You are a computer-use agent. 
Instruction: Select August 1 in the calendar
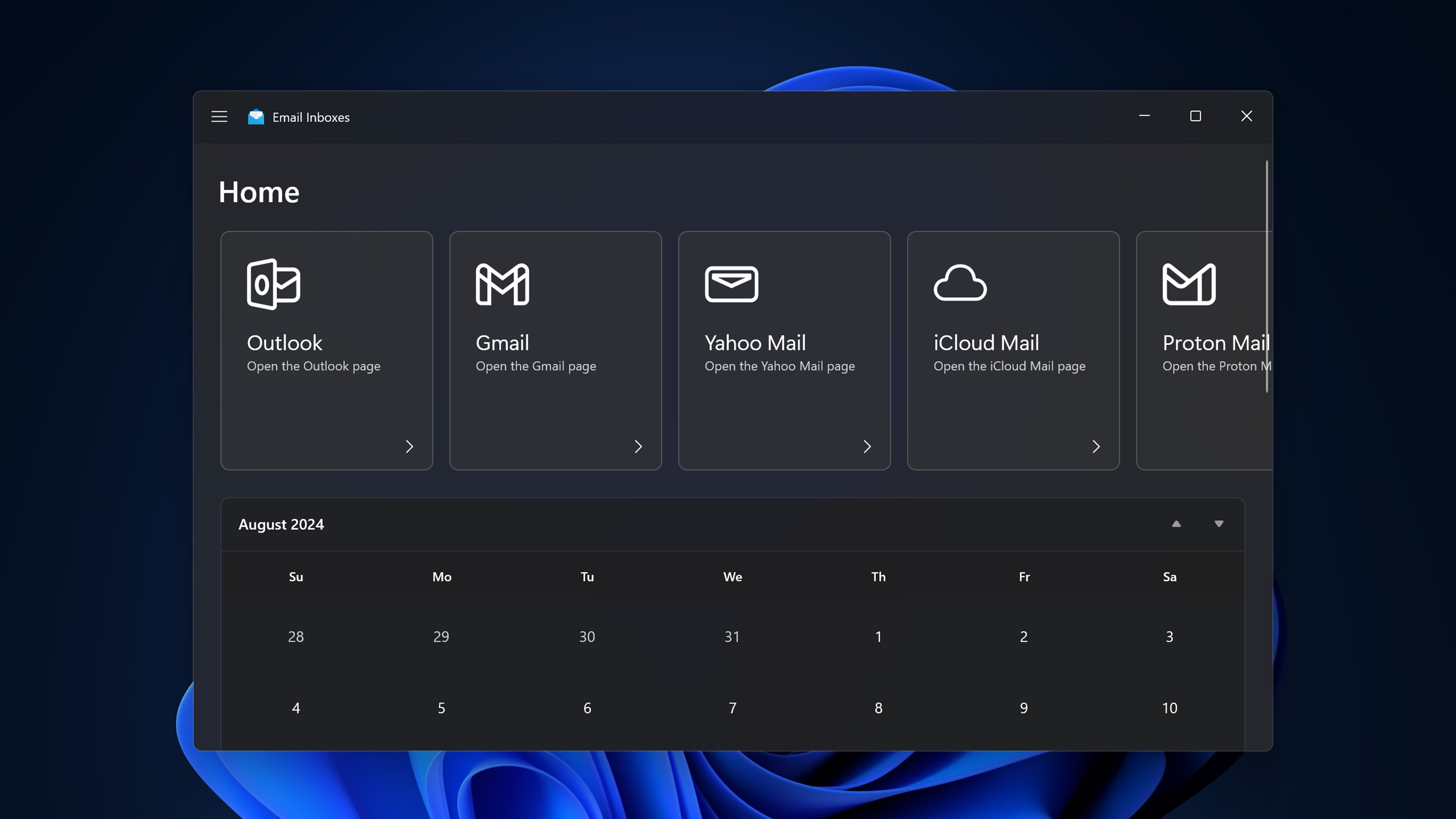[x=878, y=637]
